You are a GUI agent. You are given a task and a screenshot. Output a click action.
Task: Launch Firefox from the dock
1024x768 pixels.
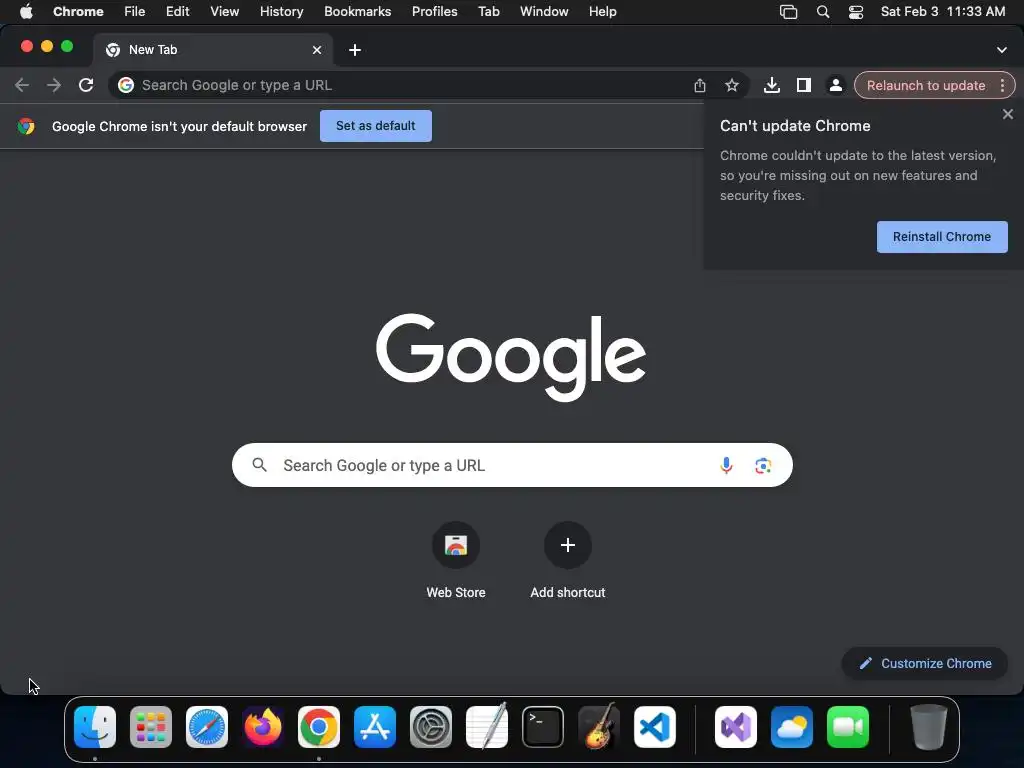pos(263,727)
